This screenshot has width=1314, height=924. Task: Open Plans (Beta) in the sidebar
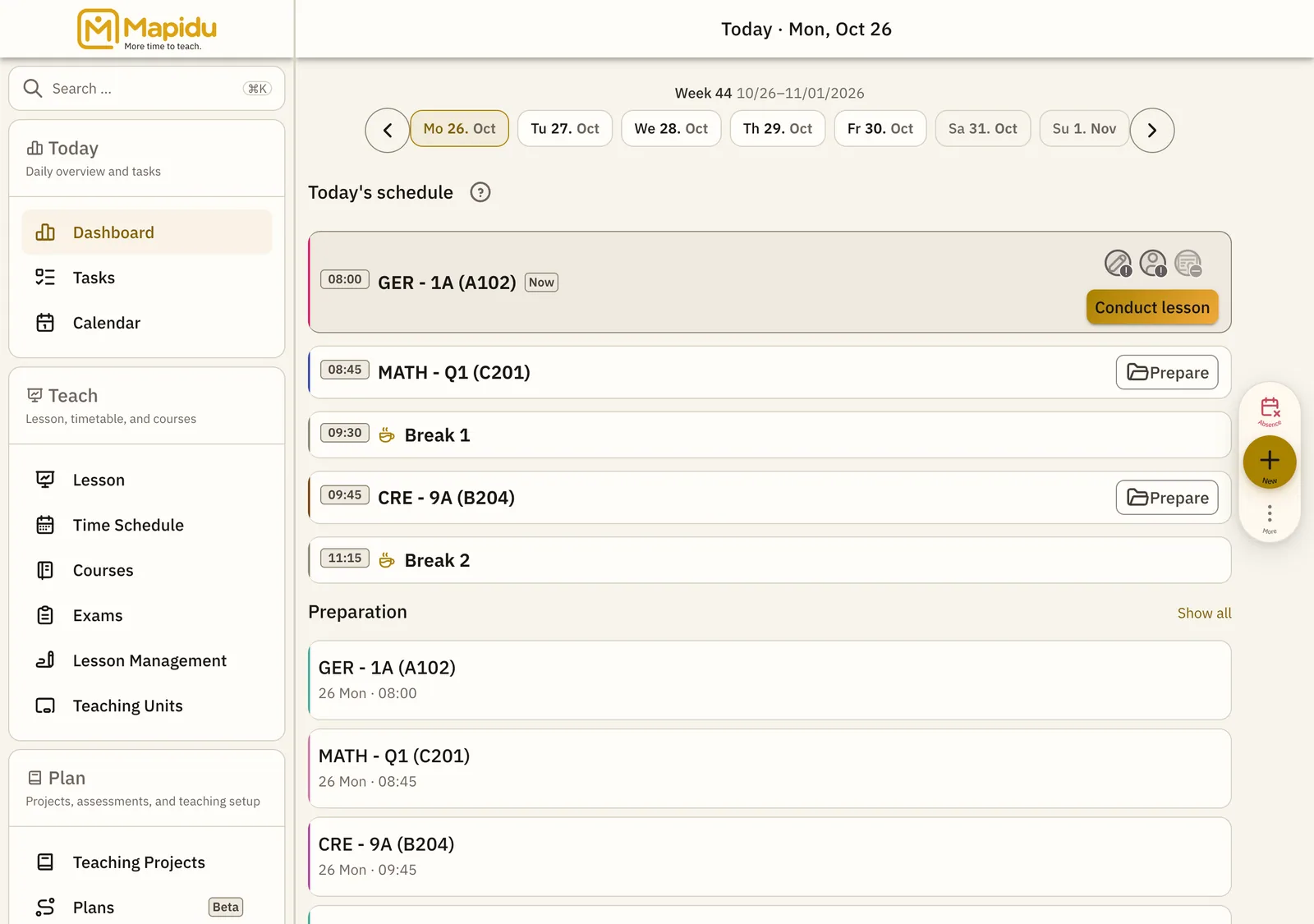tap(147, 907)
